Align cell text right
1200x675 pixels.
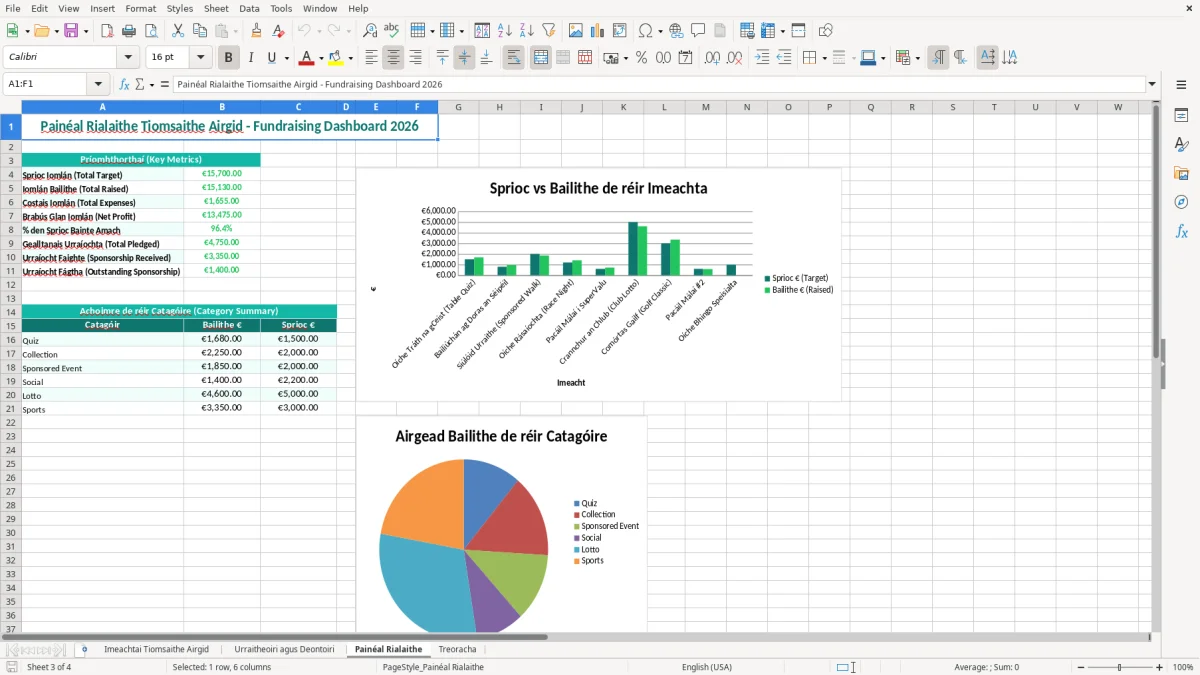[415, 58]
